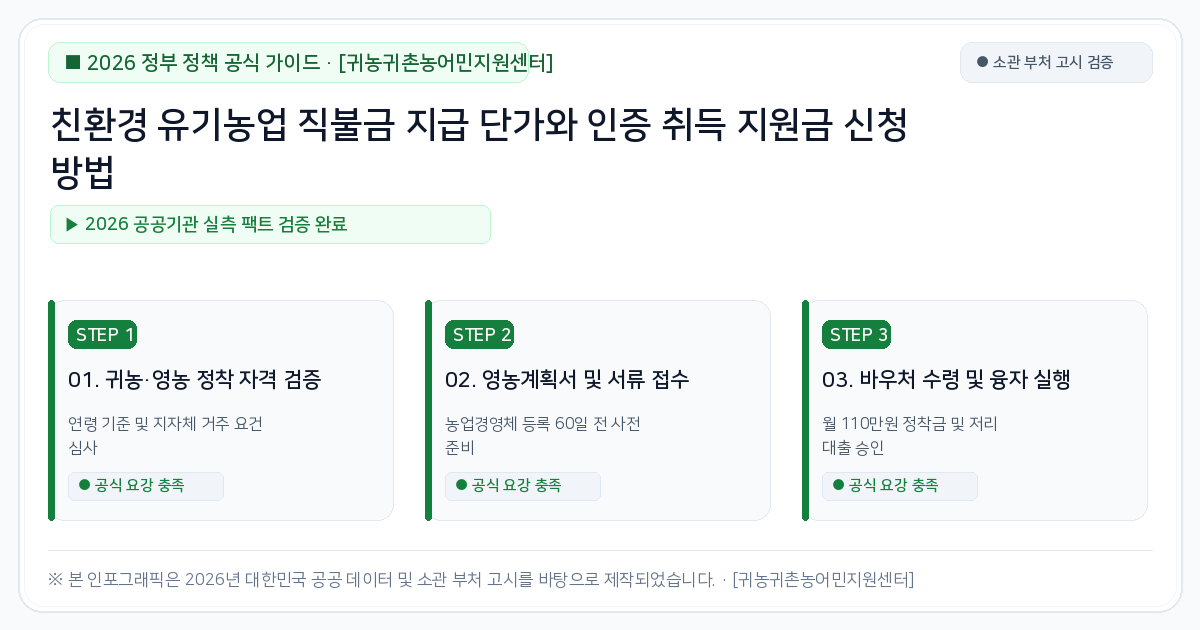Click the green square icon in the header banner
The height and width of the screenshot is (630, 1200).
(x=72, y=63)
